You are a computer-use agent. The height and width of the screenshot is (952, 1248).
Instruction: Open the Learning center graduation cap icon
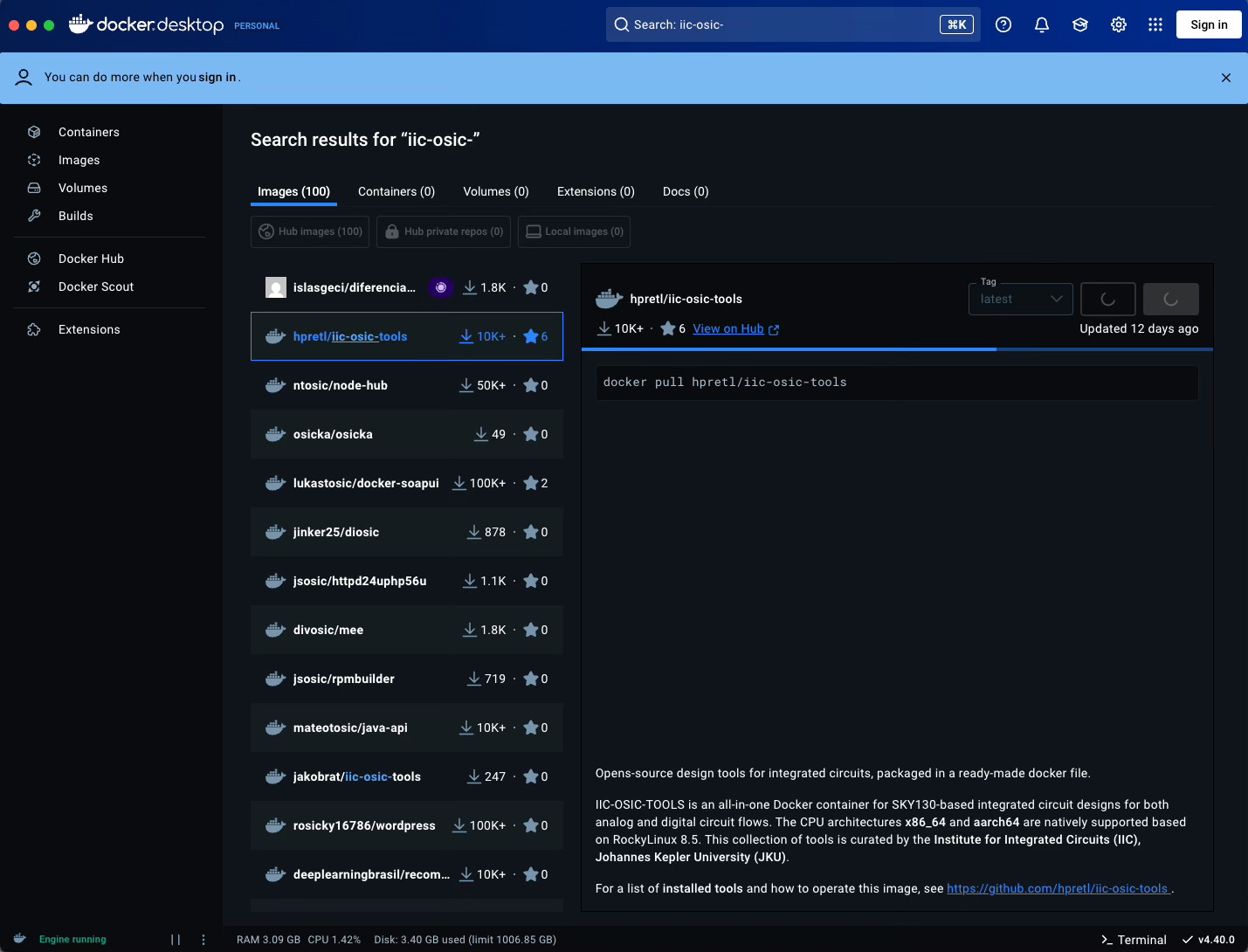click(1080, 24)
